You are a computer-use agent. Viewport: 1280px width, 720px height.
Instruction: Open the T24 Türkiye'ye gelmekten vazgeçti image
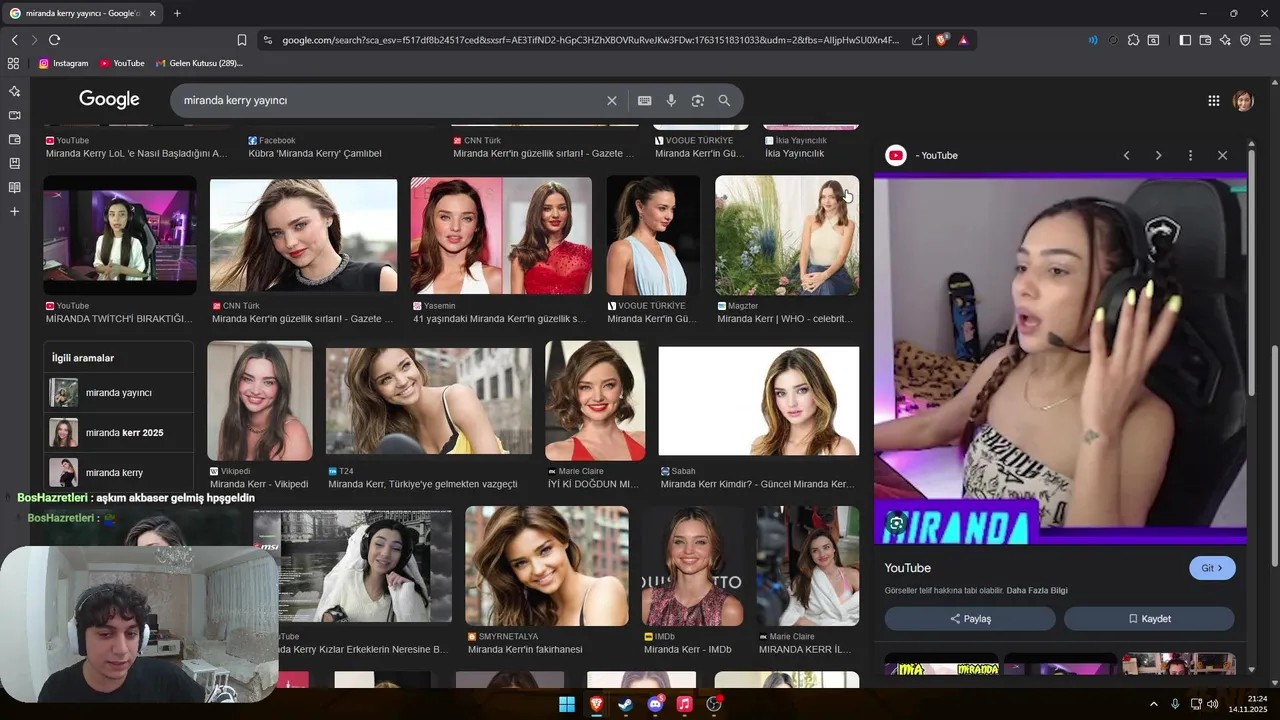click(429, 401)
